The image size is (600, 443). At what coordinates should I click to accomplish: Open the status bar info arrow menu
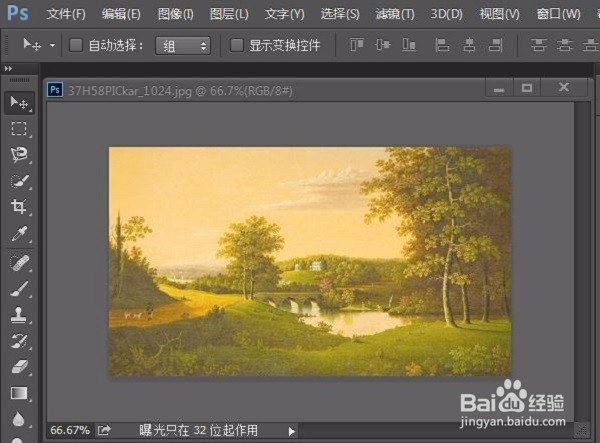[292, 432]
